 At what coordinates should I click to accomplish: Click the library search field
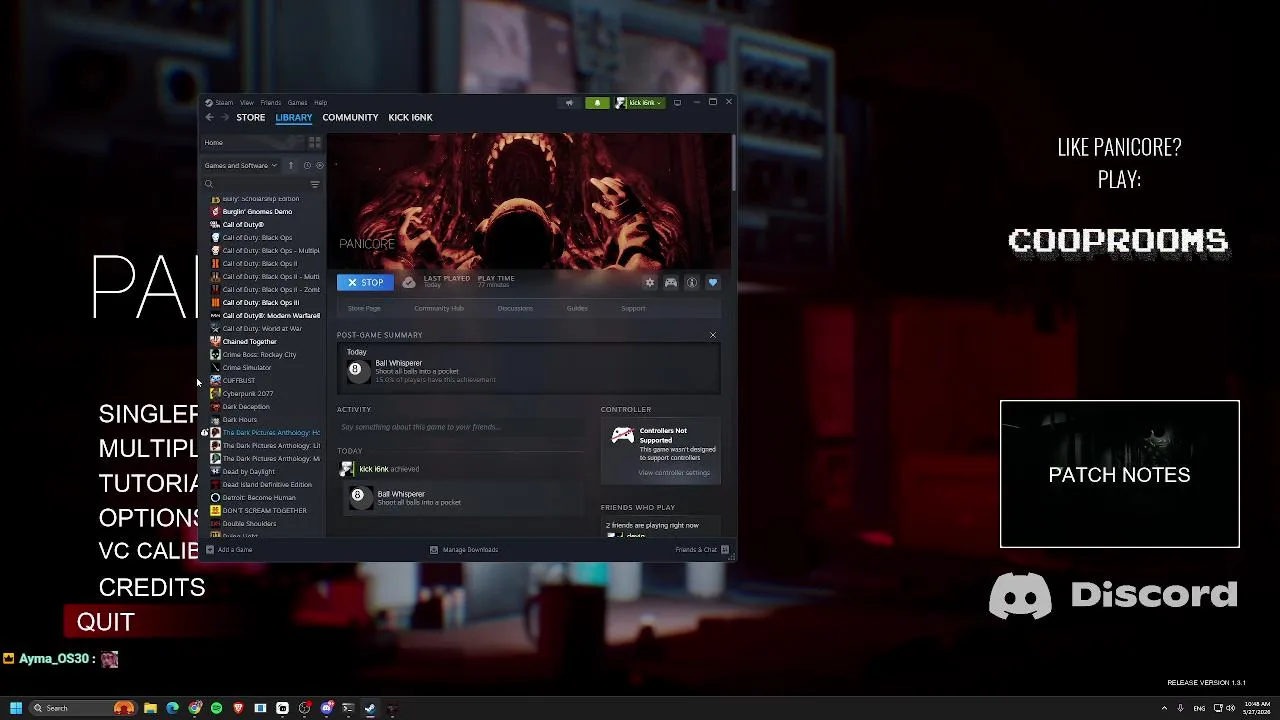pyautogui.click(x=255, y=184)
